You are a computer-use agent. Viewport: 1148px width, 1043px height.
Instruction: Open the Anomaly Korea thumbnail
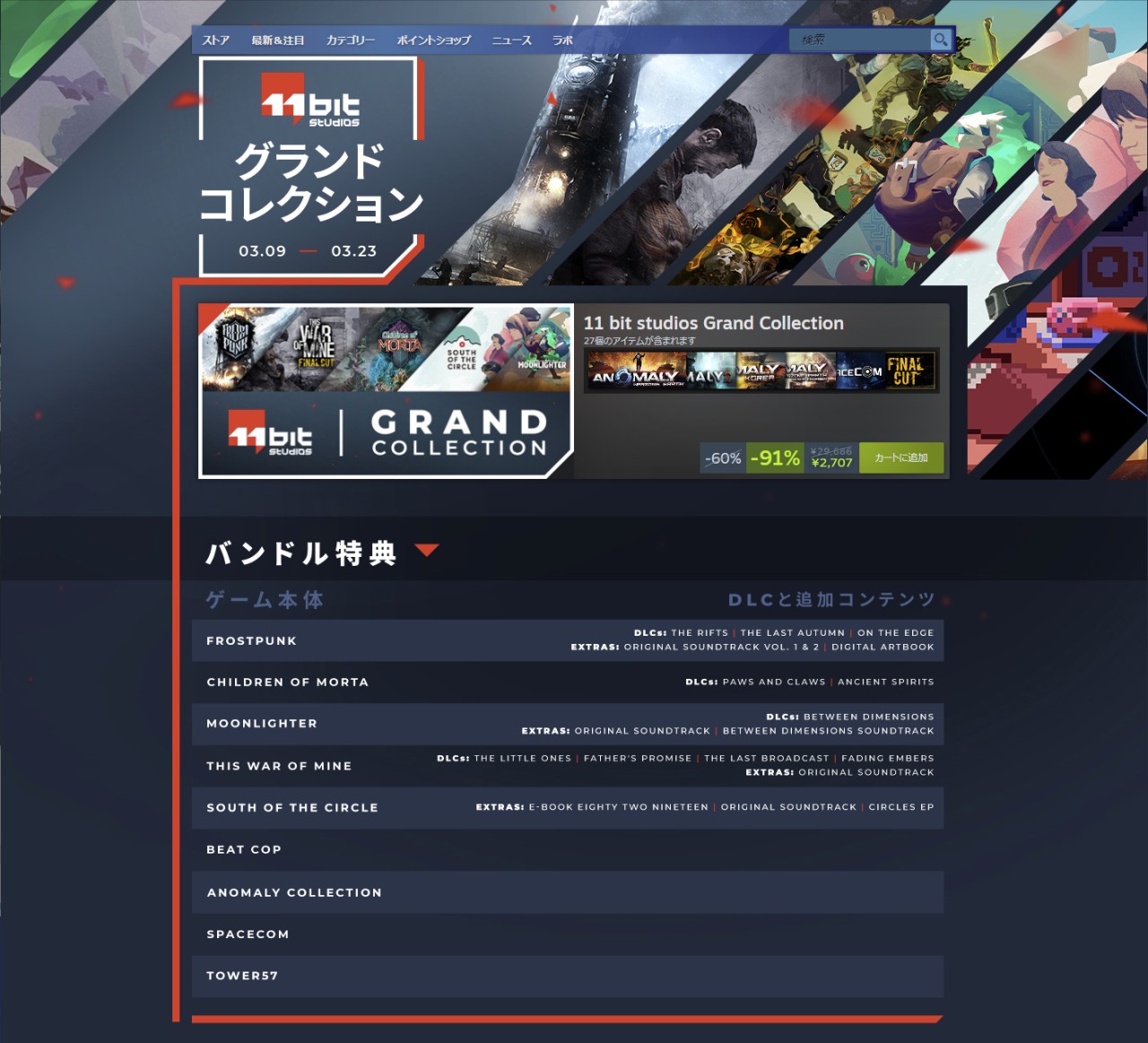point(761,370)
